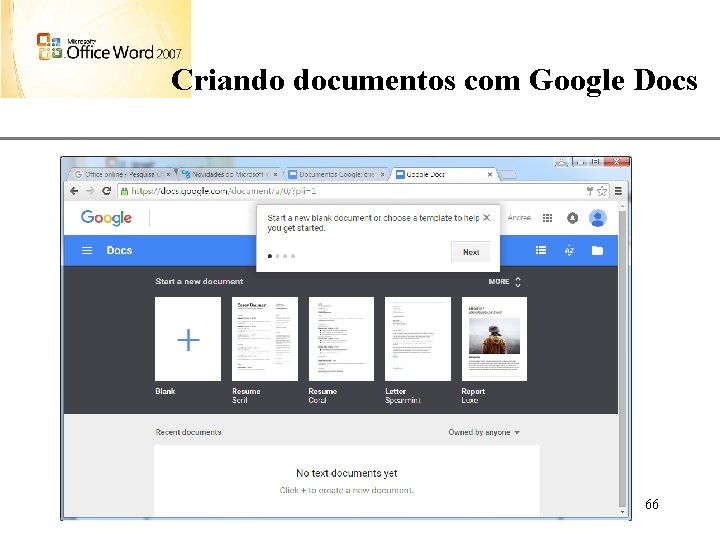Click the scrollbar down arrow

[622, 512]
